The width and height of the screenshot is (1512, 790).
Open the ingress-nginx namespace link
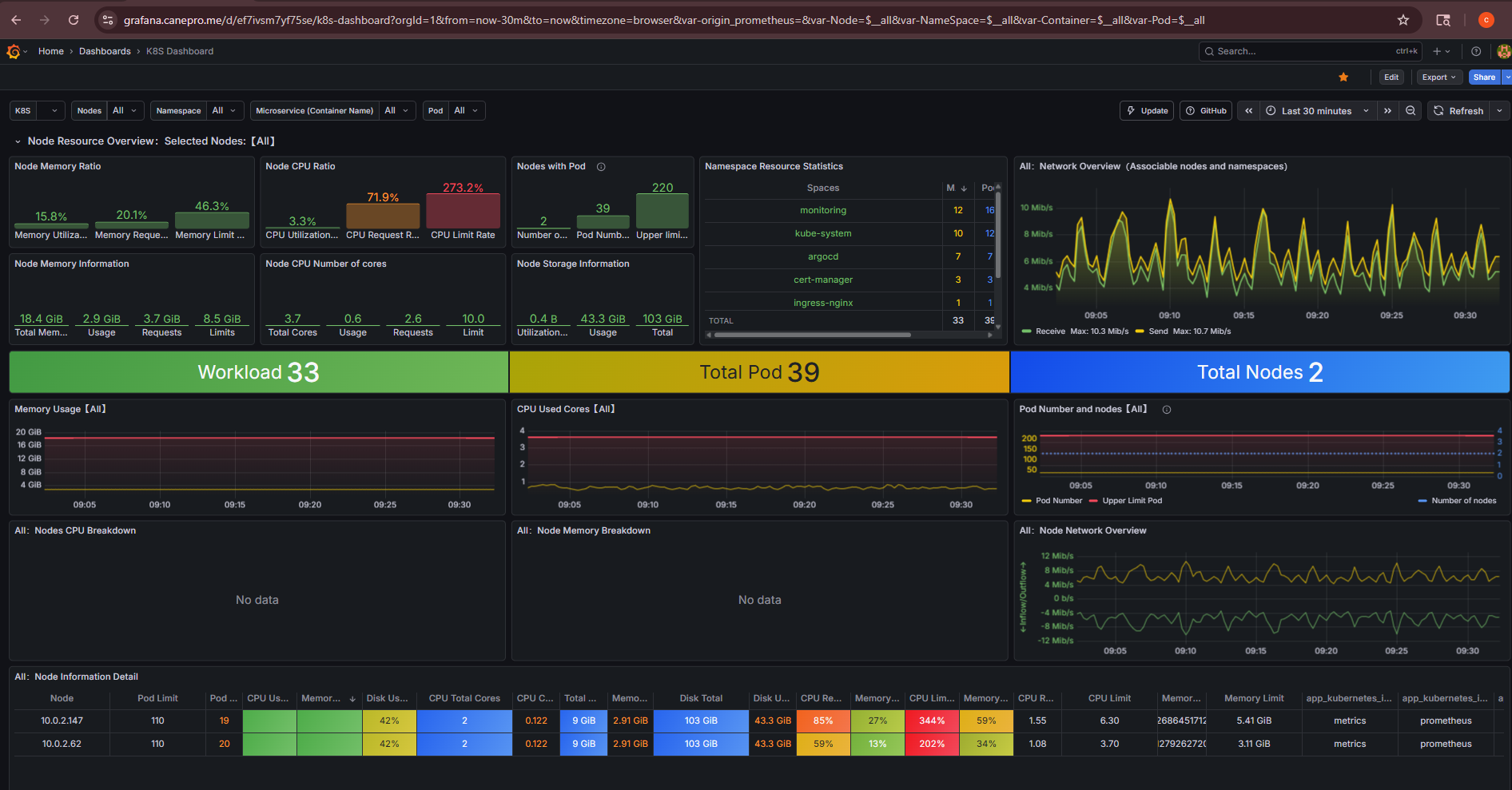(823, 304)
